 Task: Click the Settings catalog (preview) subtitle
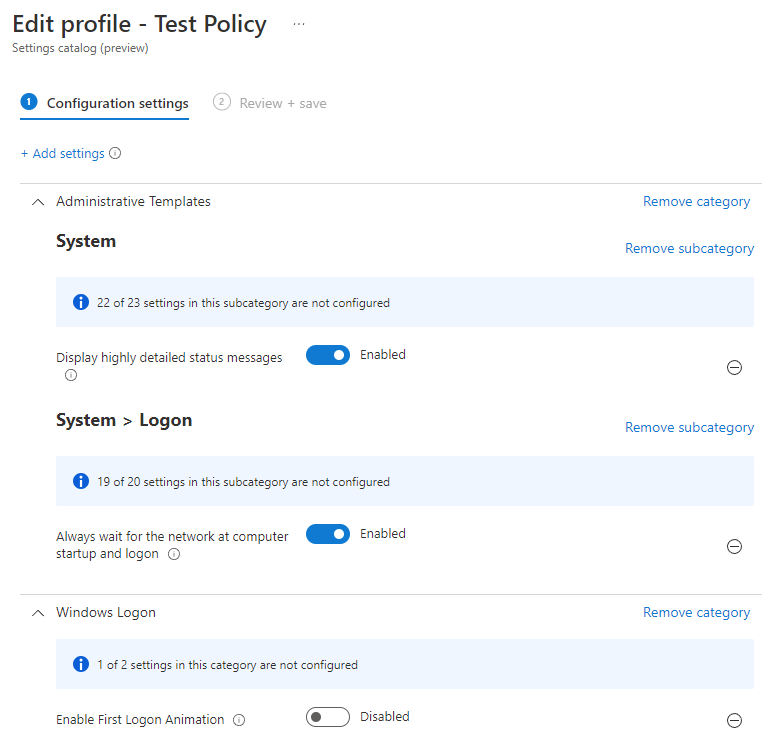pos(80,48)
